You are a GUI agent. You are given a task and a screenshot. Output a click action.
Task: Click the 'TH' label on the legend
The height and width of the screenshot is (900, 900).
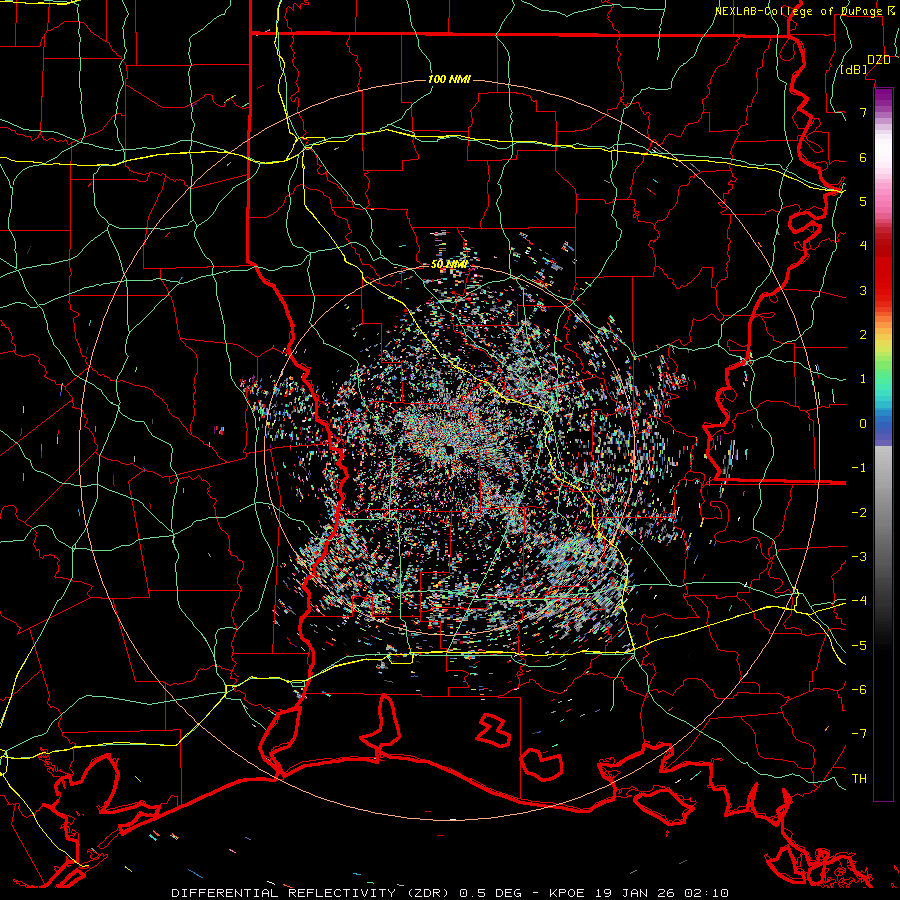click(859, 779)
